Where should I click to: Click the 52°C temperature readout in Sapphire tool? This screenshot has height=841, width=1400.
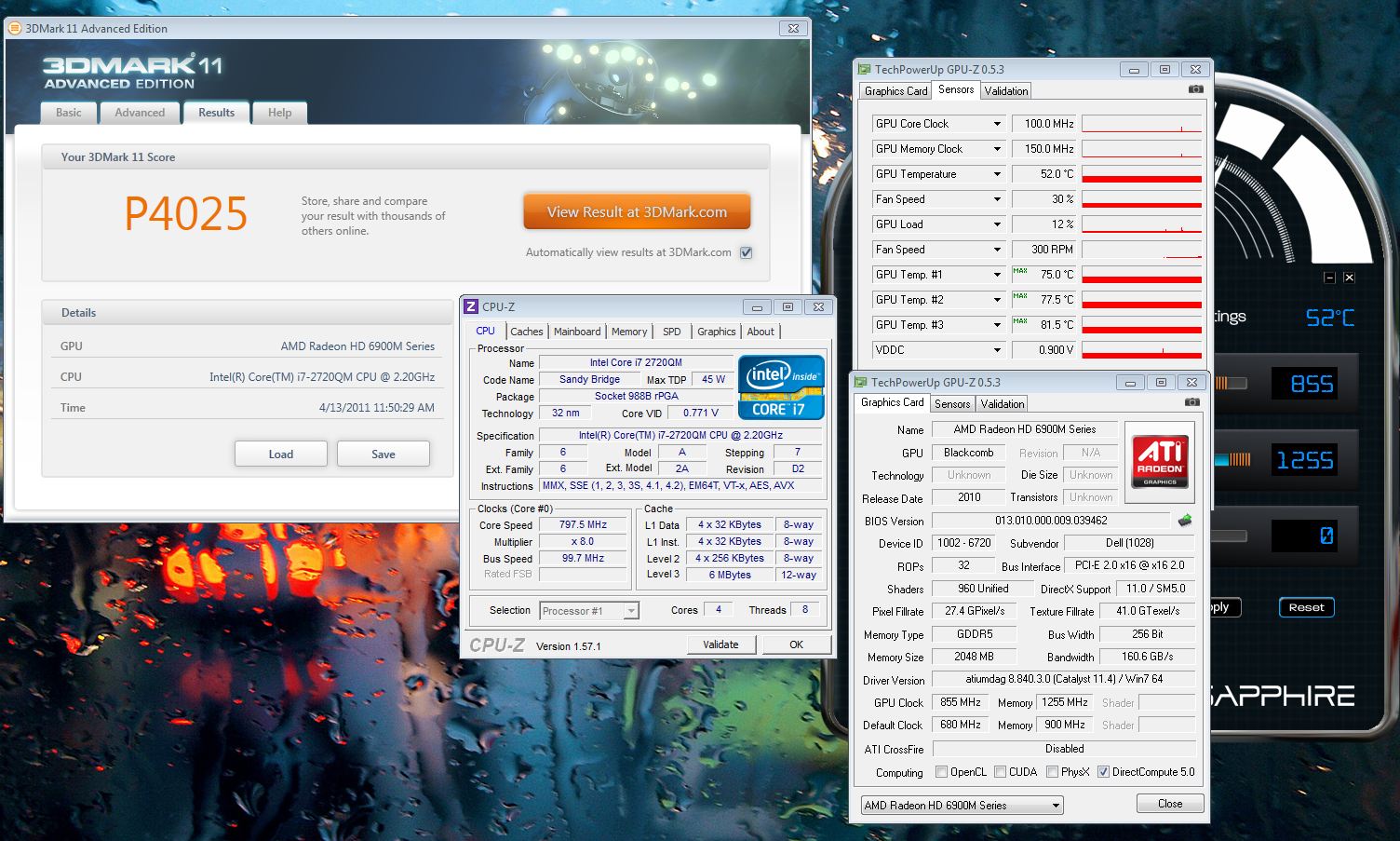coord(1330,318)
